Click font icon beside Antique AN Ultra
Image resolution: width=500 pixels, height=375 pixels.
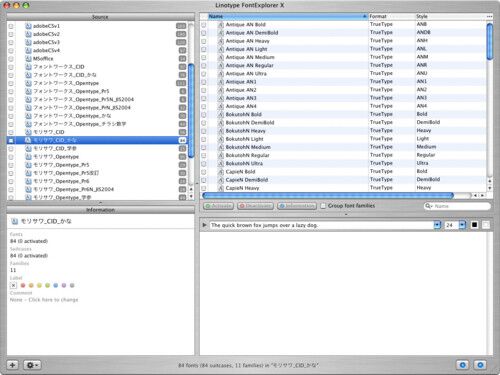pyautogui.click(x=220, y=74)
